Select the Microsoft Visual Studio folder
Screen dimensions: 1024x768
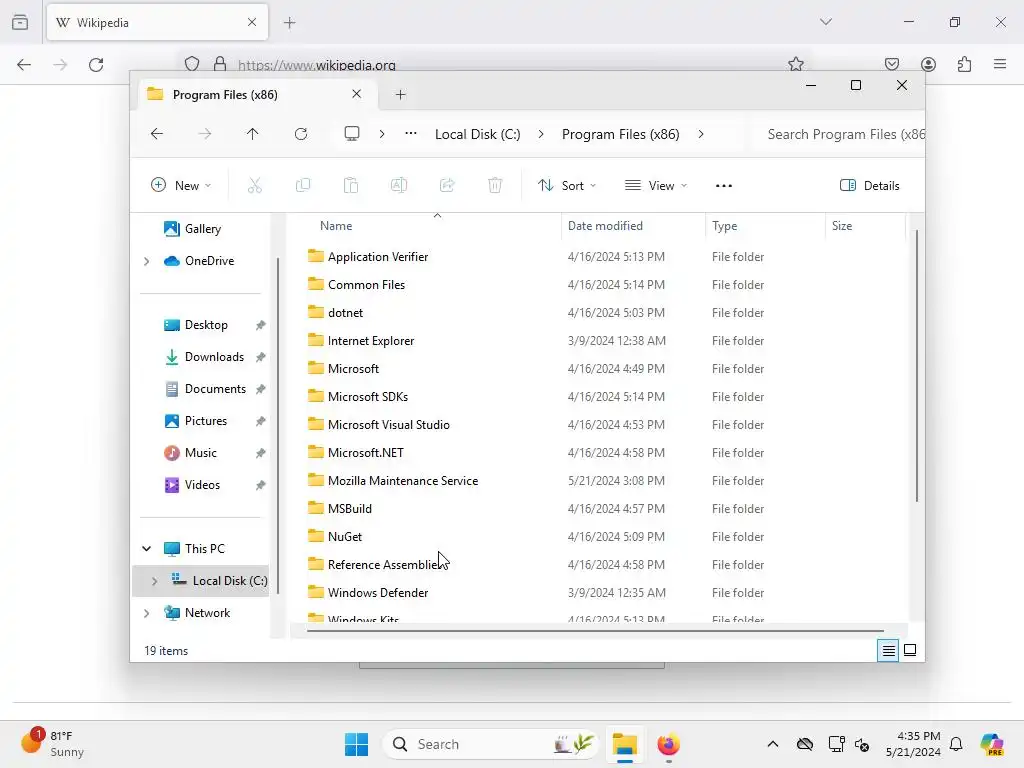(389, 424)
